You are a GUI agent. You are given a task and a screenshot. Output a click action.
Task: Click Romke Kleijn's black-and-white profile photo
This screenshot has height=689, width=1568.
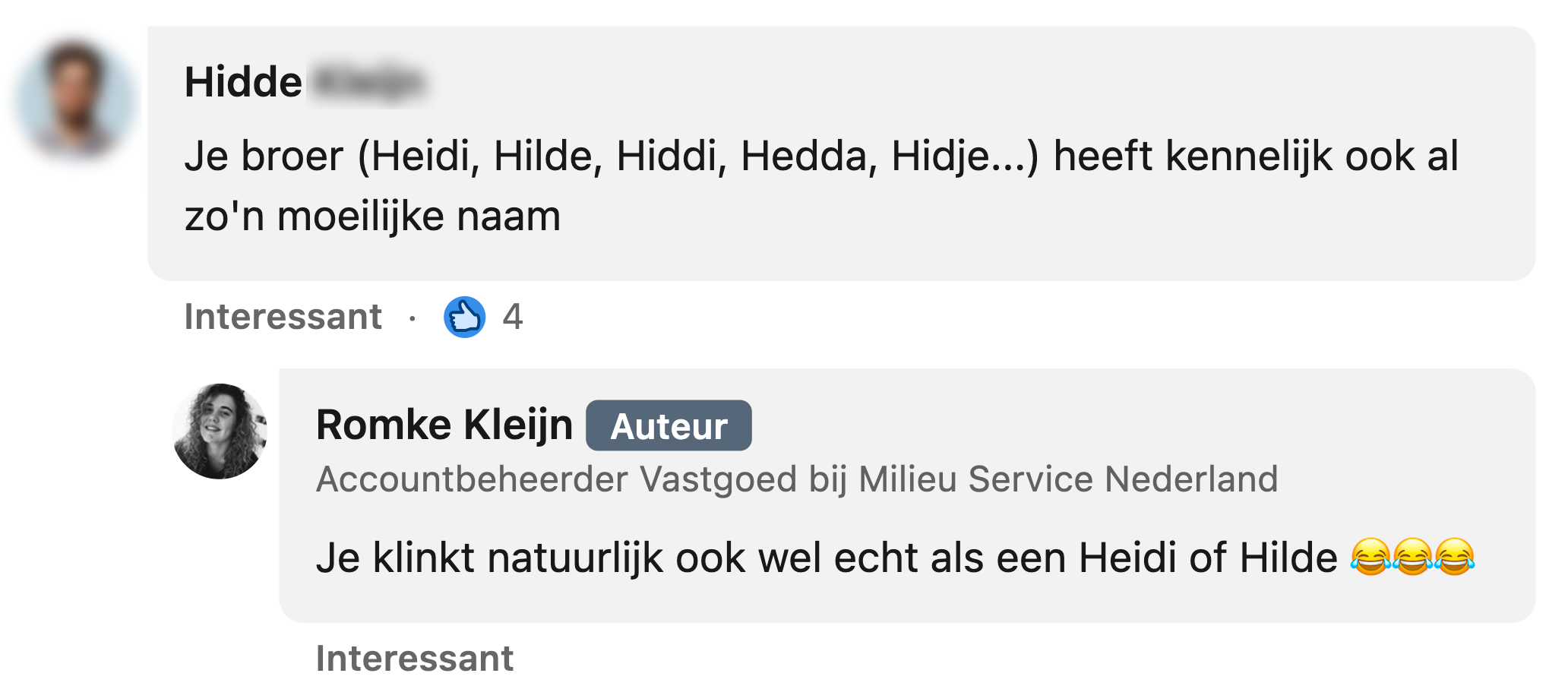pos(220,431)
